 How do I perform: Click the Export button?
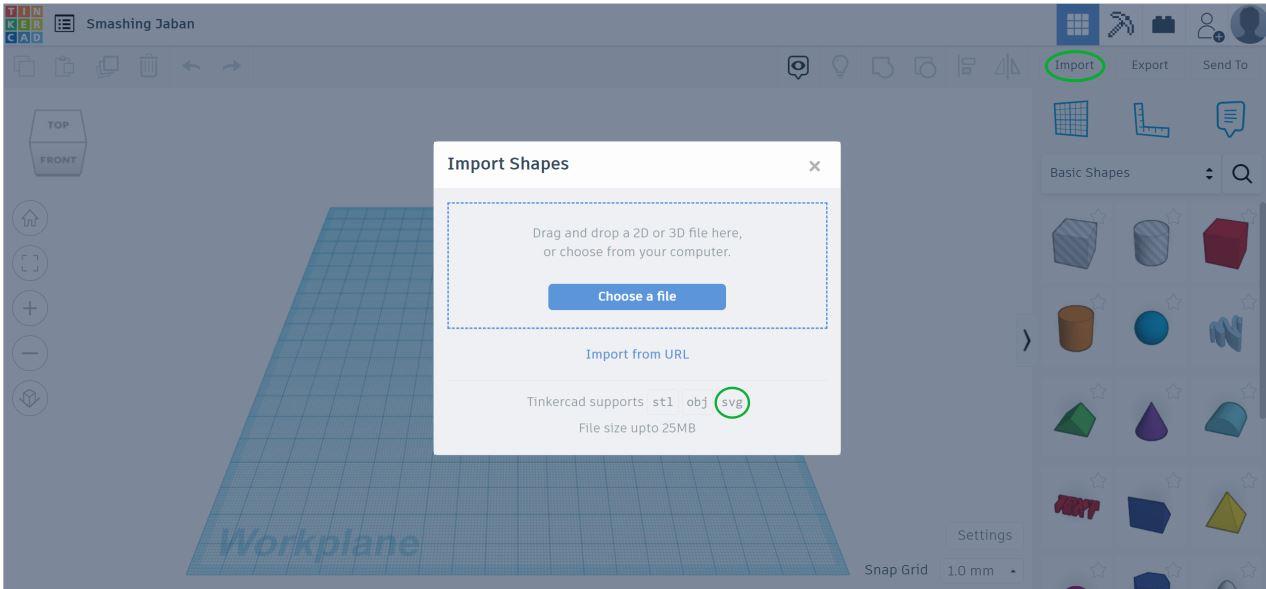click(x=1149, y=65)
